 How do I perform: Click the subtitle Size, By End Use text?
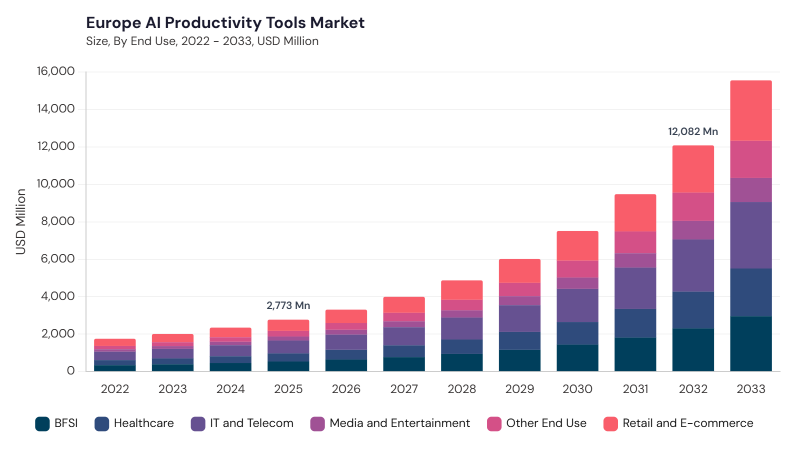pyautogui.click(x=202, y=41)
